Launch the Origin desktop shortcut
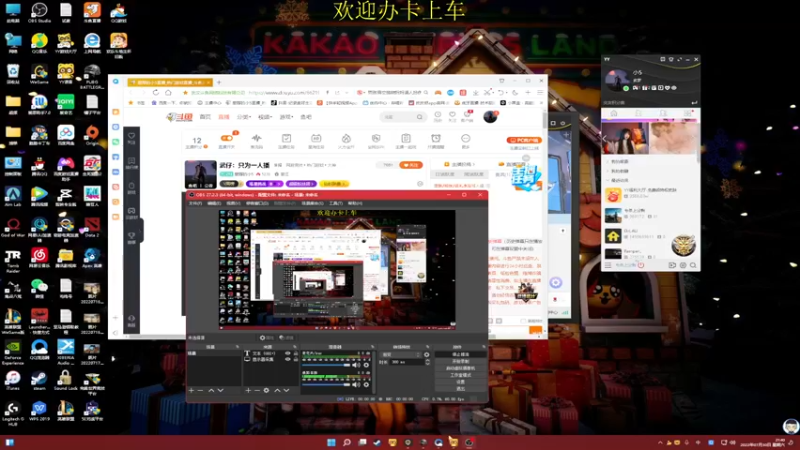The height and width of the screenshot is (450, 800). 92,135
